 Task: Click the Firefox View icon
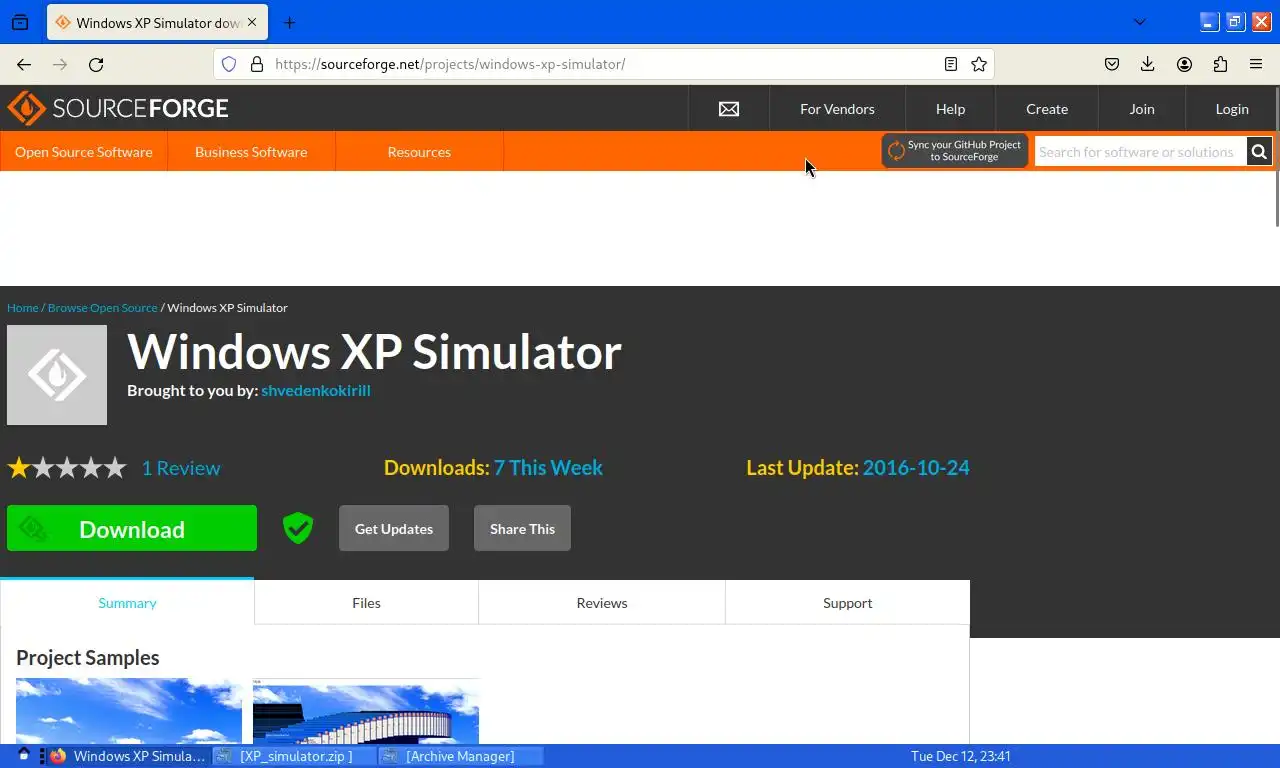coord(20,22)
